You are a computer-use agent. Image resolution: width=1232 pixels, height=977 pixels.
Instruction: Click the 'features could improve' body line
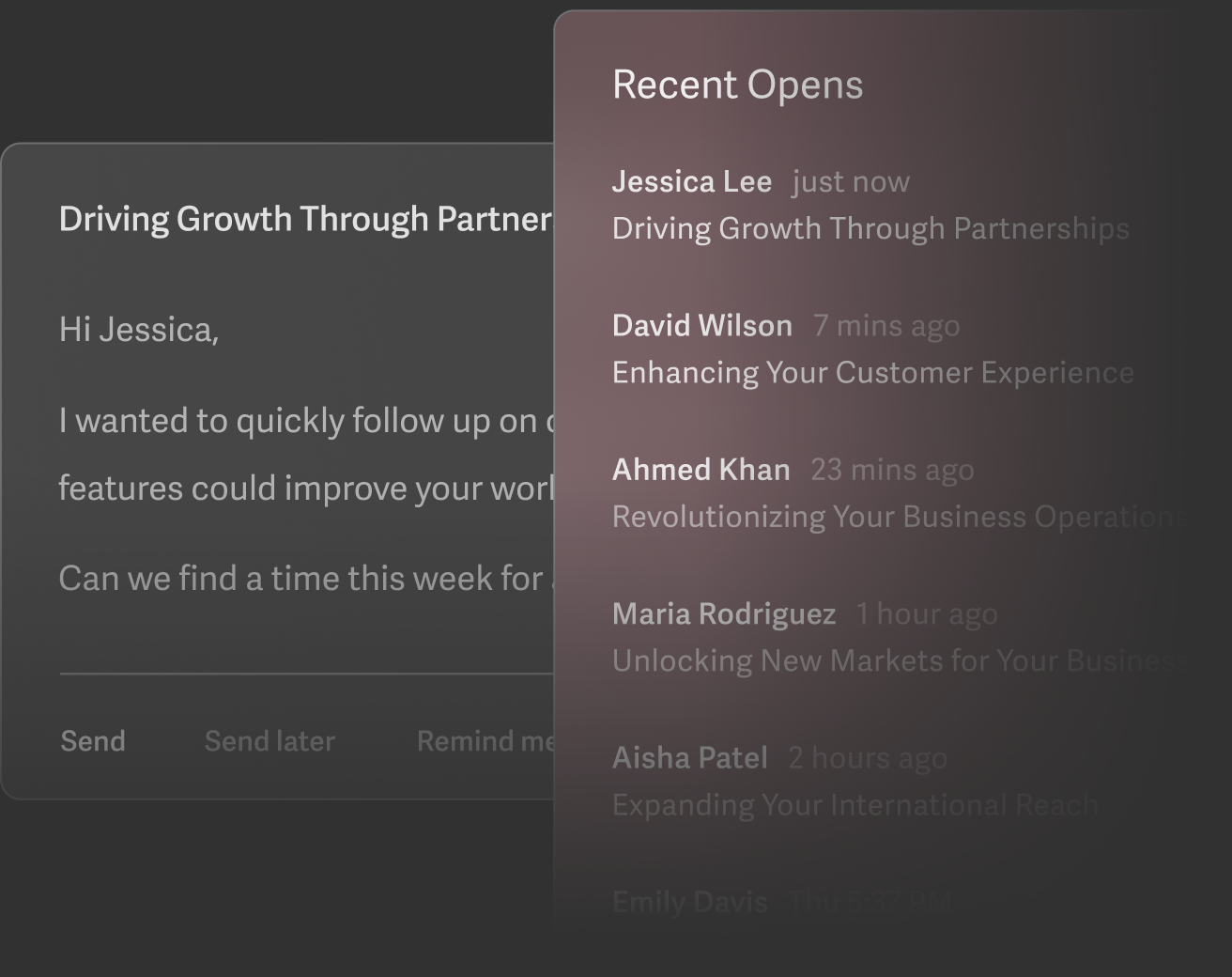tap(305, 488)
